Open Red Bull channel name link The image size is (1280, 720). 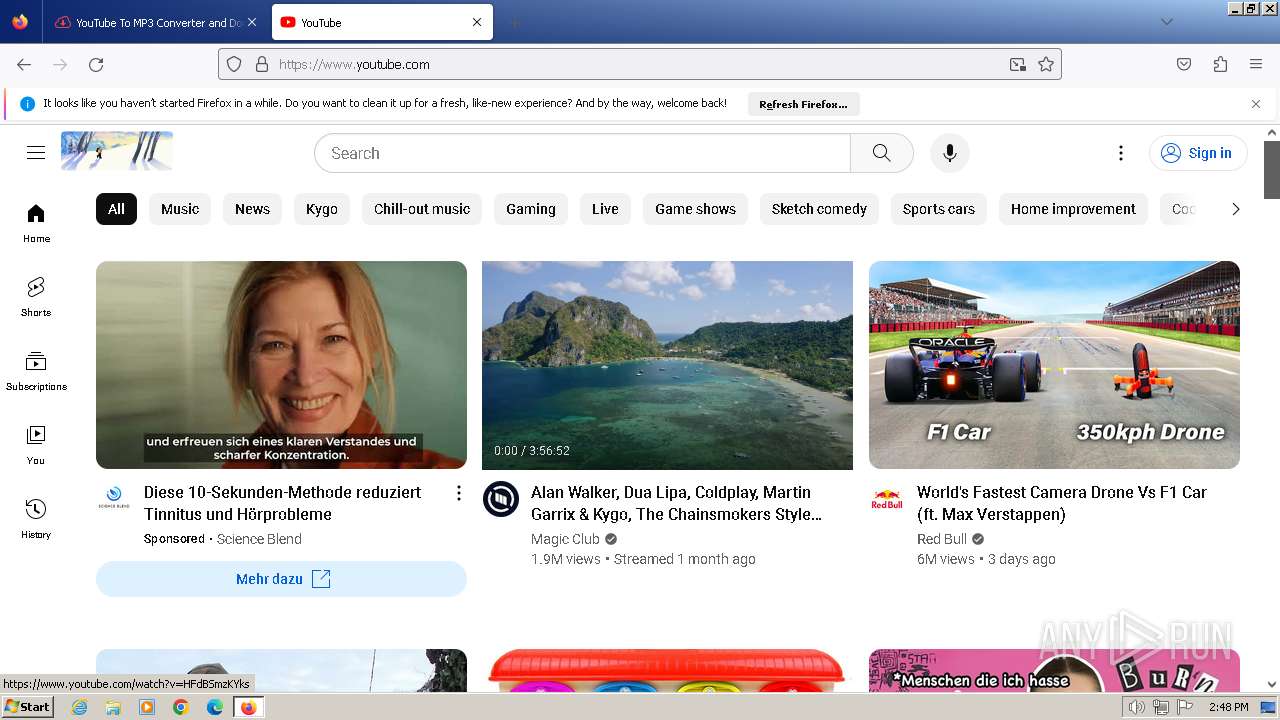click(942, 539)
